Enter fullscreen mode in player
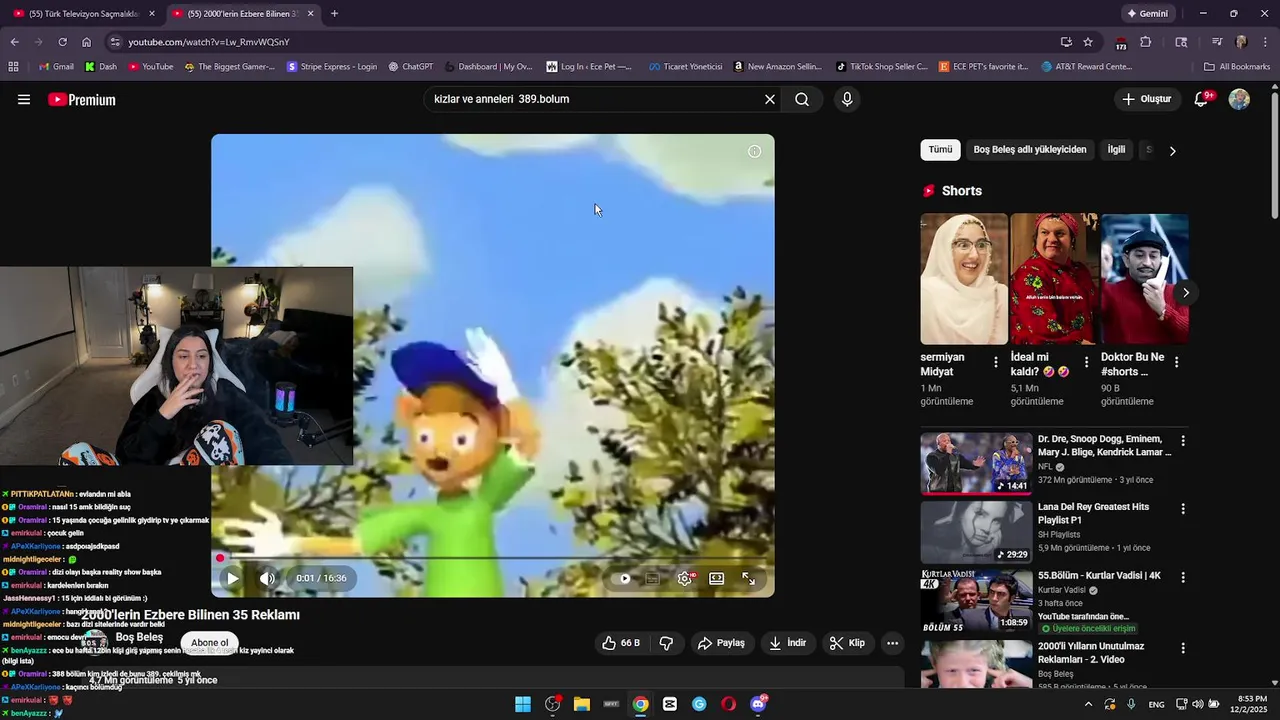The height and width of the screenshot is (720, 1280). pyautogui.click(x=748, y=578)
